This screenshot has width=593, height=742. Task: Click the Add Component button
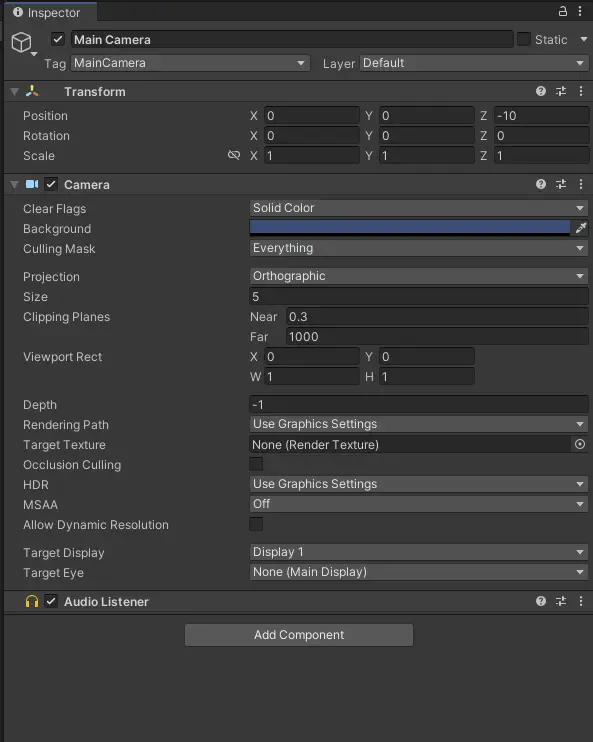point(299,635)
